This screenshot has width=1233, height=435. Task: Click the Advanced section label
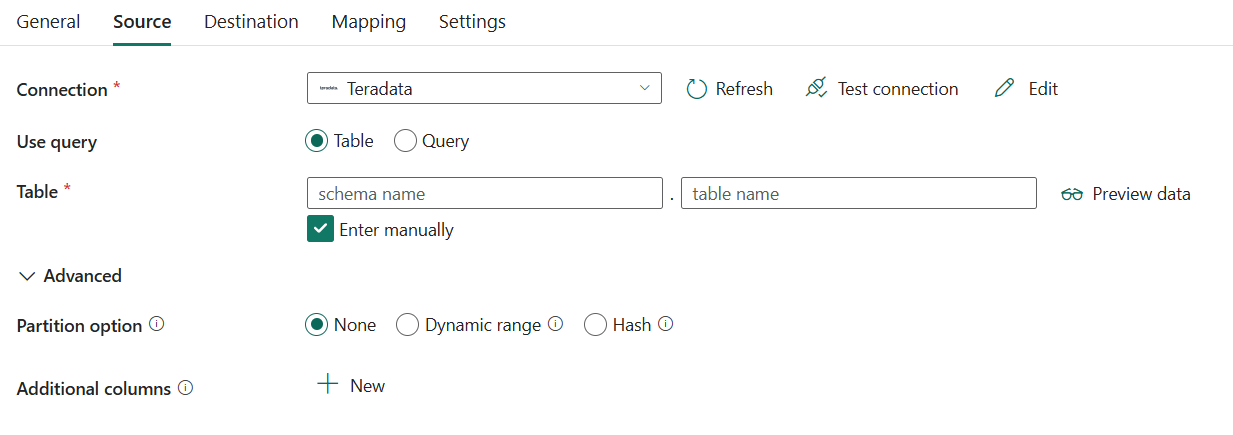(x=83, y=276)
